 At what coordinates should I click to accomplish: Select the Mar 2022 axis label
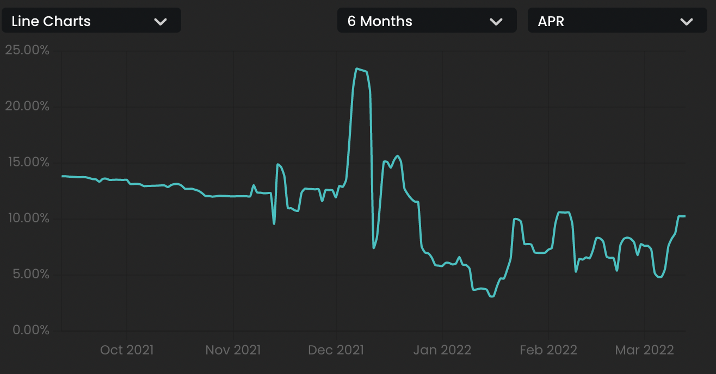[644, 350]
